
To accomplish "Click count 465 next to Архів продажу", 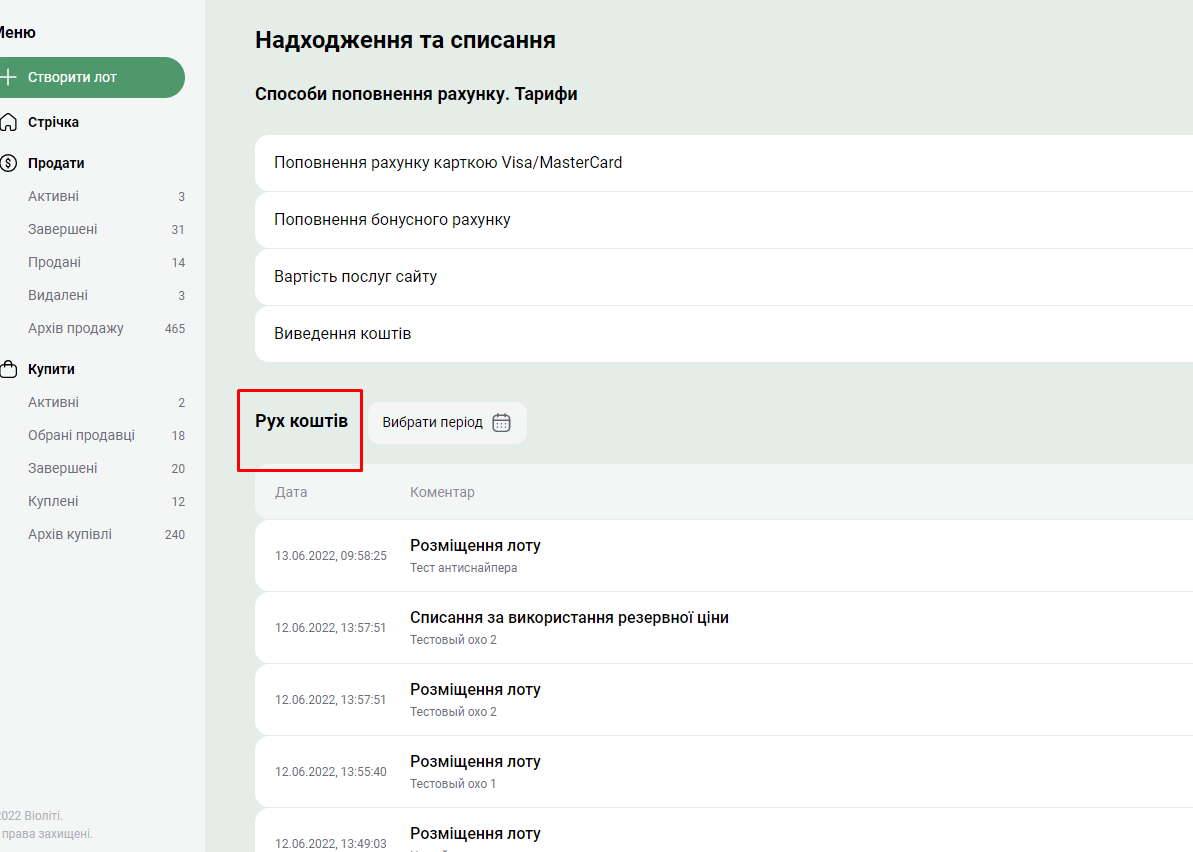I will (175, 329).
